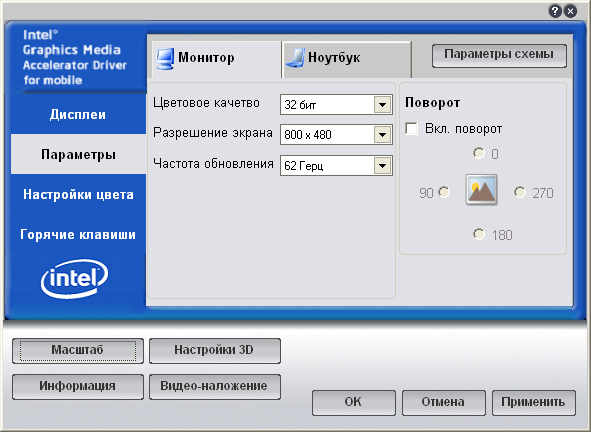This screenshot has width=591, height=432.
Task: Click the help question mark icon
Action: click(x=555, y=11)
